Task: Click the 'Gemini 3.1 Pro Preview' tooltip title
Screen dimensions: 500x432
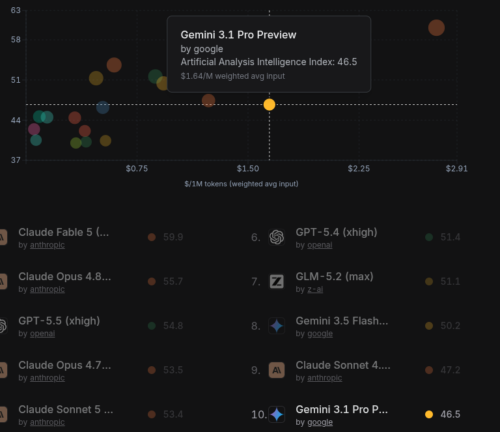Action: click(x=238, y=35)
